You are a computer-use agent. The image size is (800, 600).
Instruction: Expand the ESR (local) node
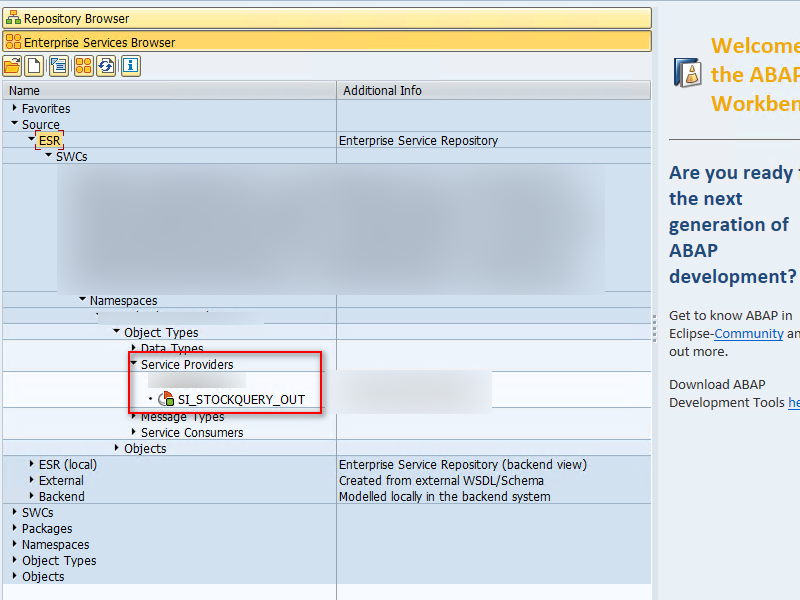point(29,464)
